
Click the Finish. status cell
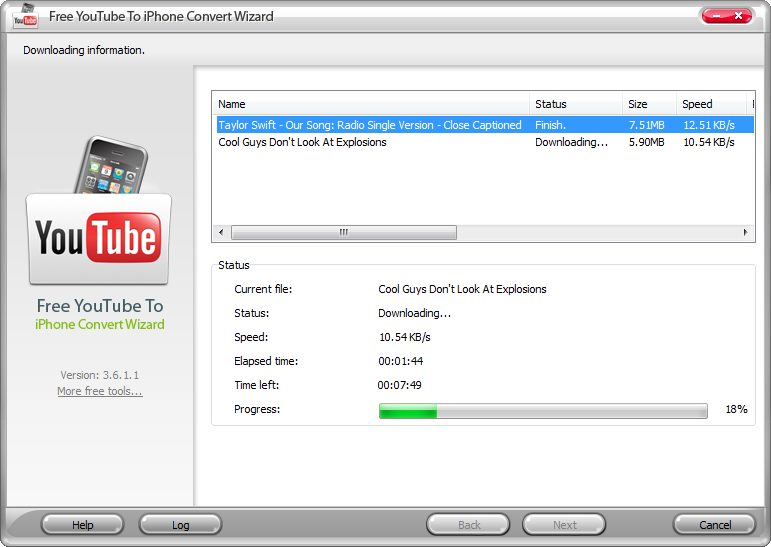[x=550, y=125]
